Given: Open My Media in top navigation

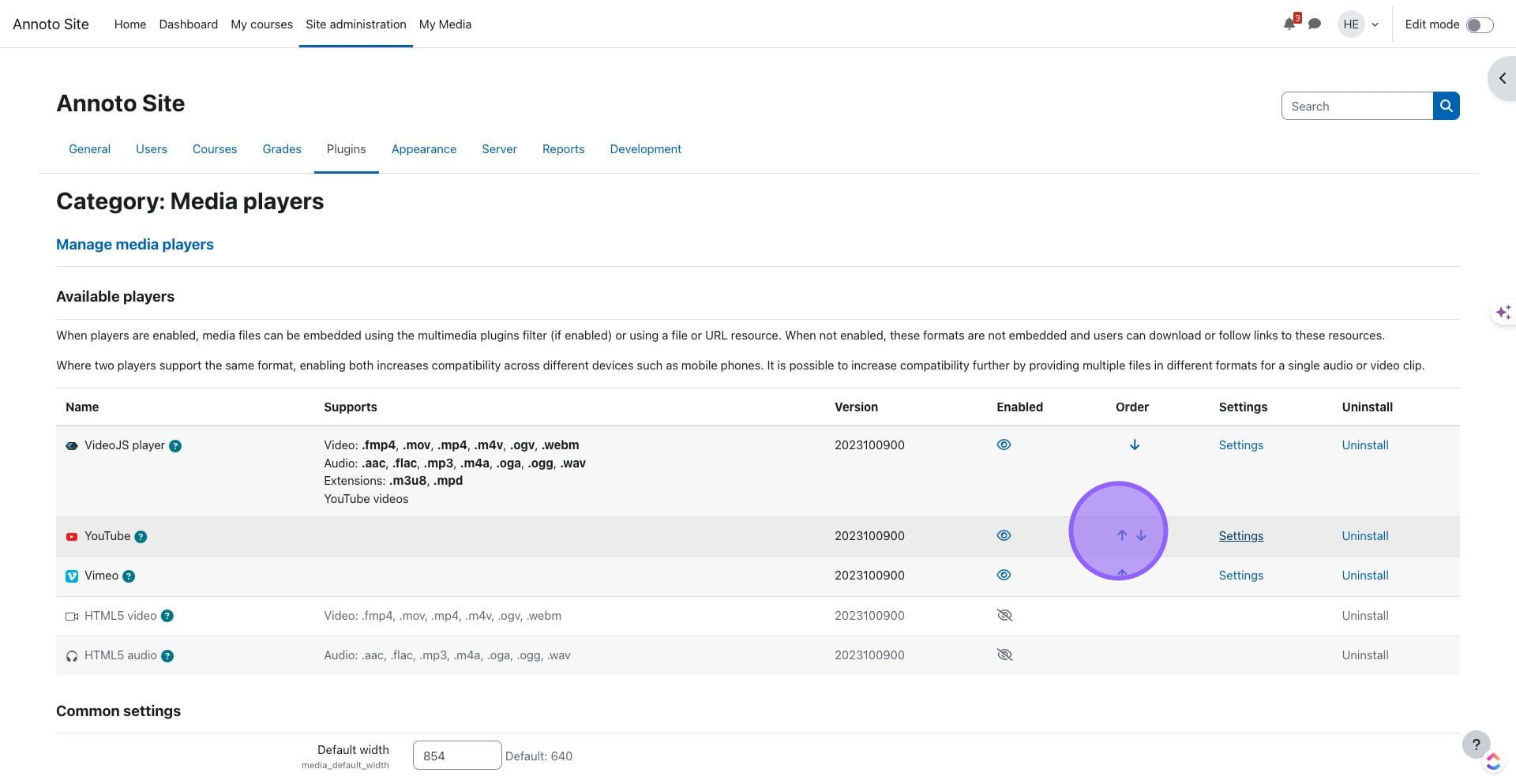Looking at the screenshot, I should (445, 24).
